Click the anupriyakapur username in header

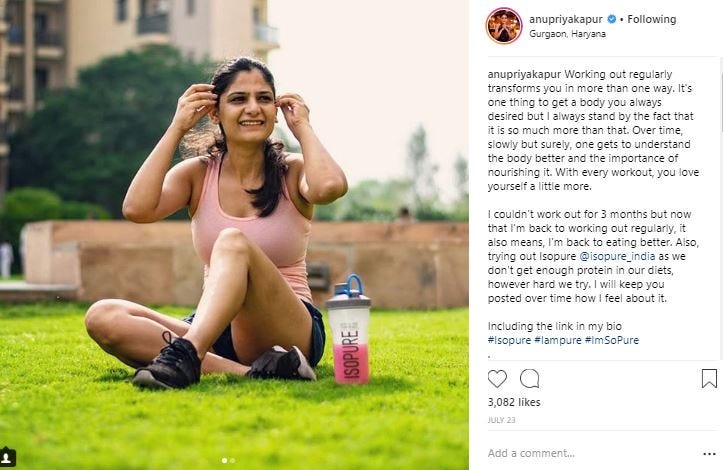point(566,19)
